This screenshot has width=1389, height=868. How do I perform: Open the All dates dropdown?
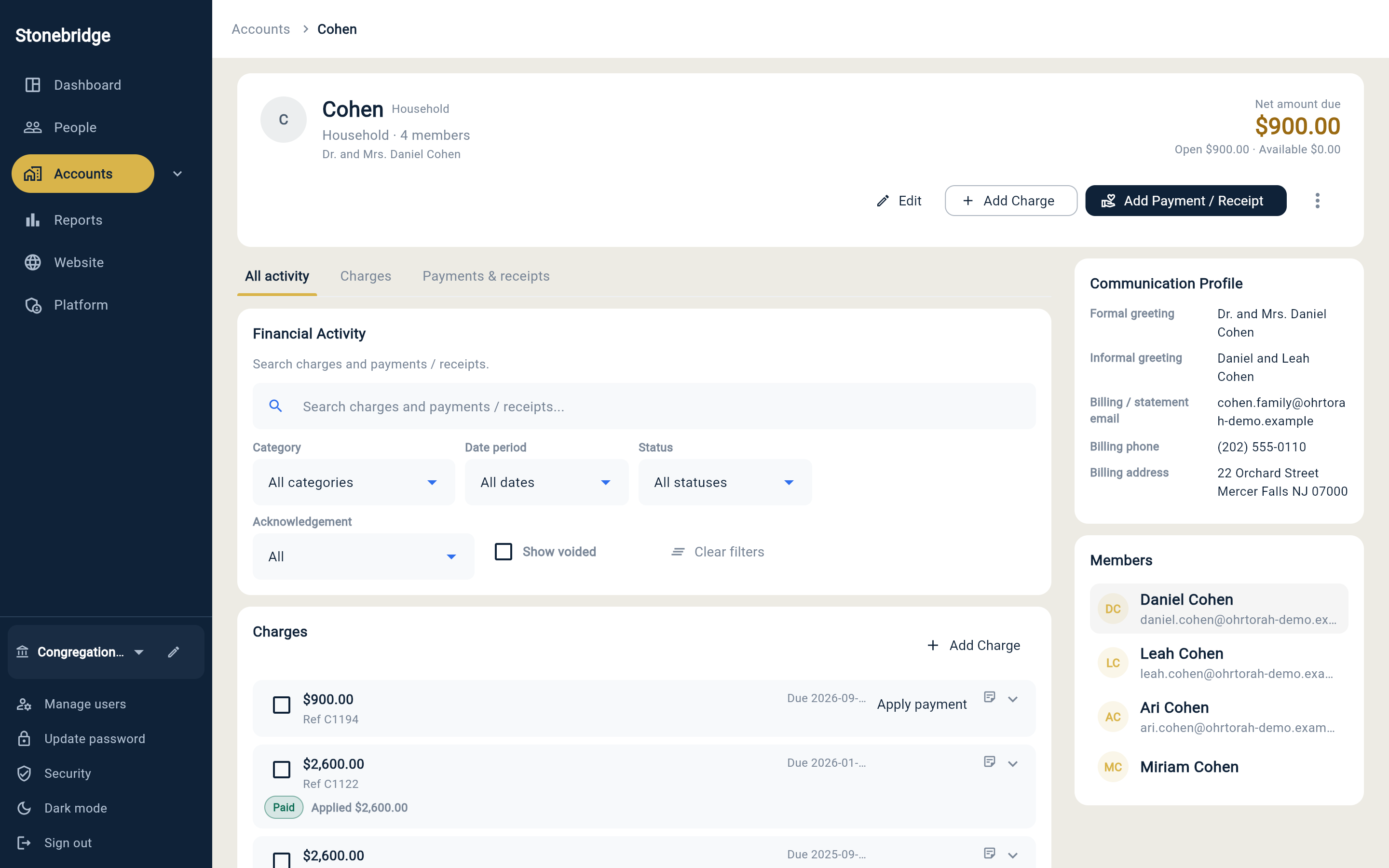click(546, 482)
